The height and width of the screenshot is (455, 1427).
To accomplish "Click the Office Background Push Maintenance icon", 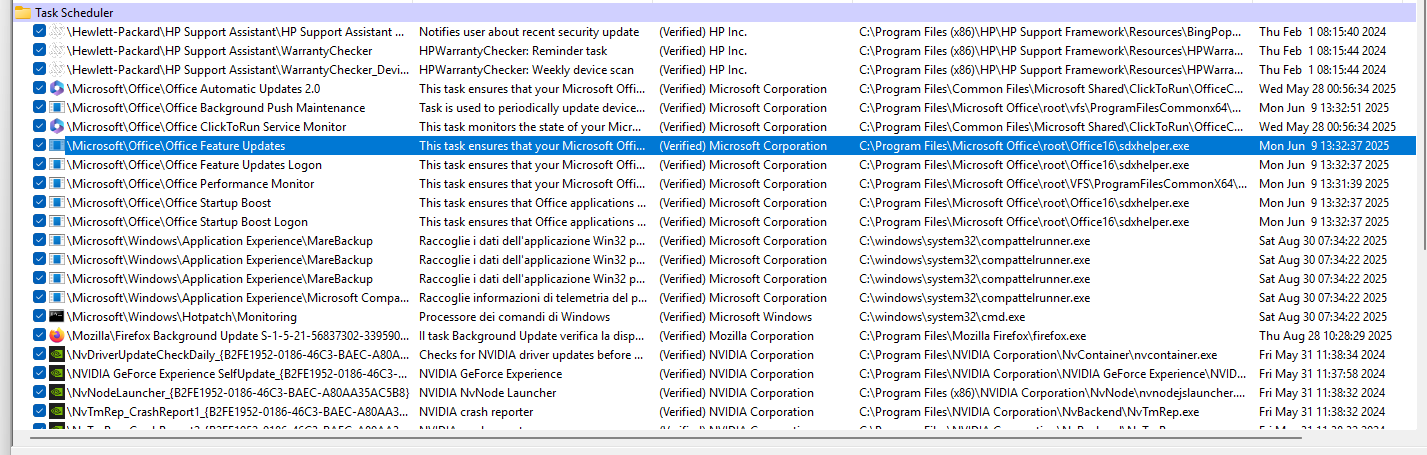I will coord(57,108).
